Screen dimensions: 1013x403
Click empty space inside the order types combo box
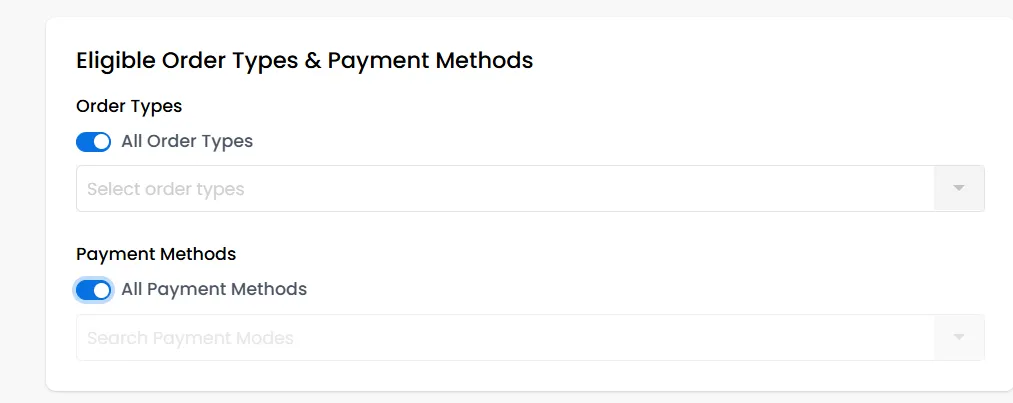tap(581, 188)
